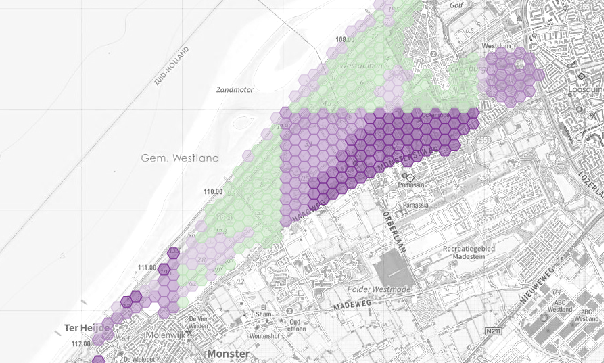Viewport: 604px width, 363px height.
Task: Click the ORBERLAAN street label
Action: (x=394, y=231)
